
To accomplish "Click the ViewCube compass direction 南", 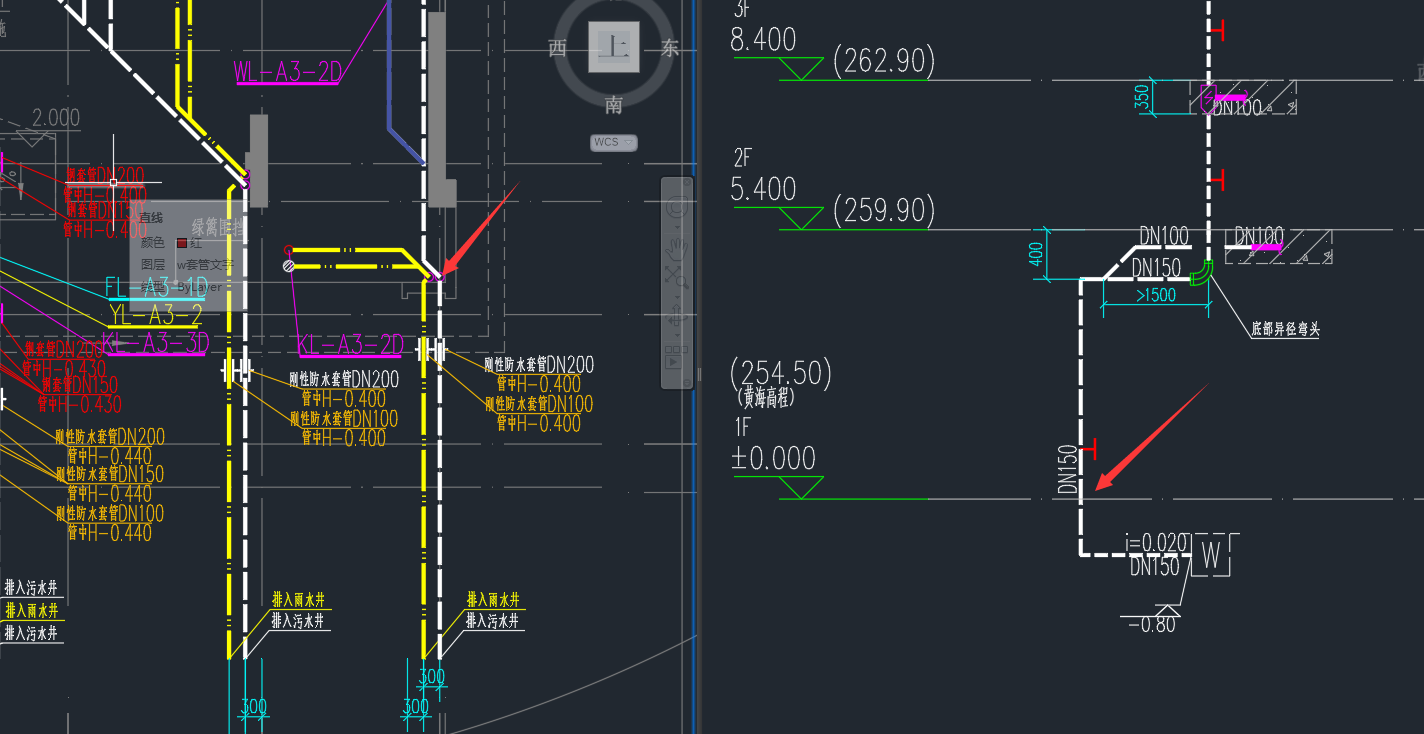I will coord(613,104).
